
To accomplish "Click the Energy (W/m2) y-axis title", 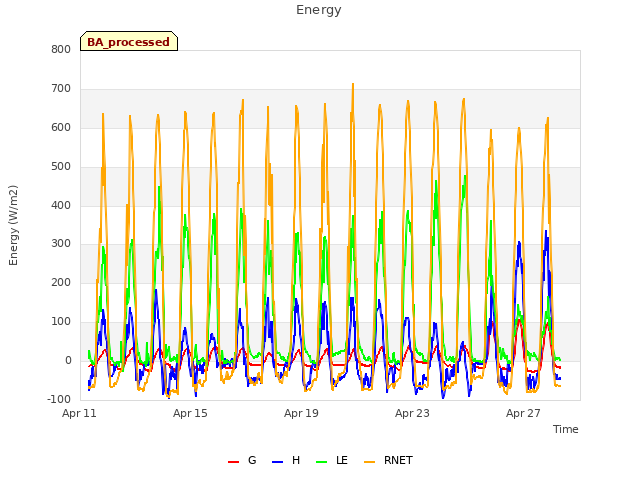I will pos(13,225).
